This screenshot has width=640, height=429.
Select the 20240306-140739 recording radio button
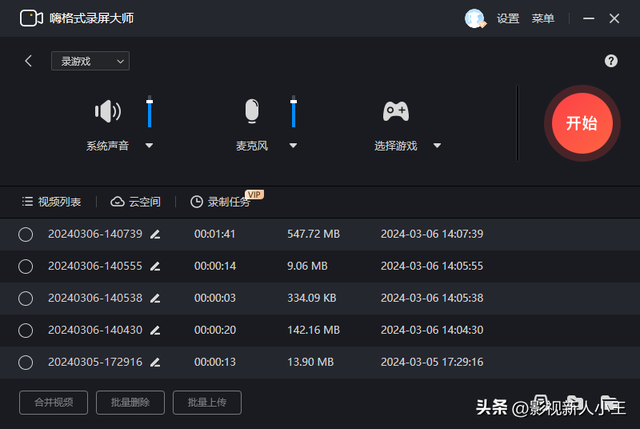pyautogui.click(x=26, y=234)
